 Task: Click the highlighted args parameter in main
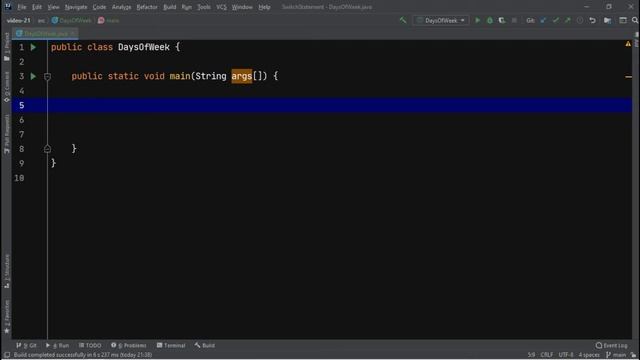pos(242,76)
